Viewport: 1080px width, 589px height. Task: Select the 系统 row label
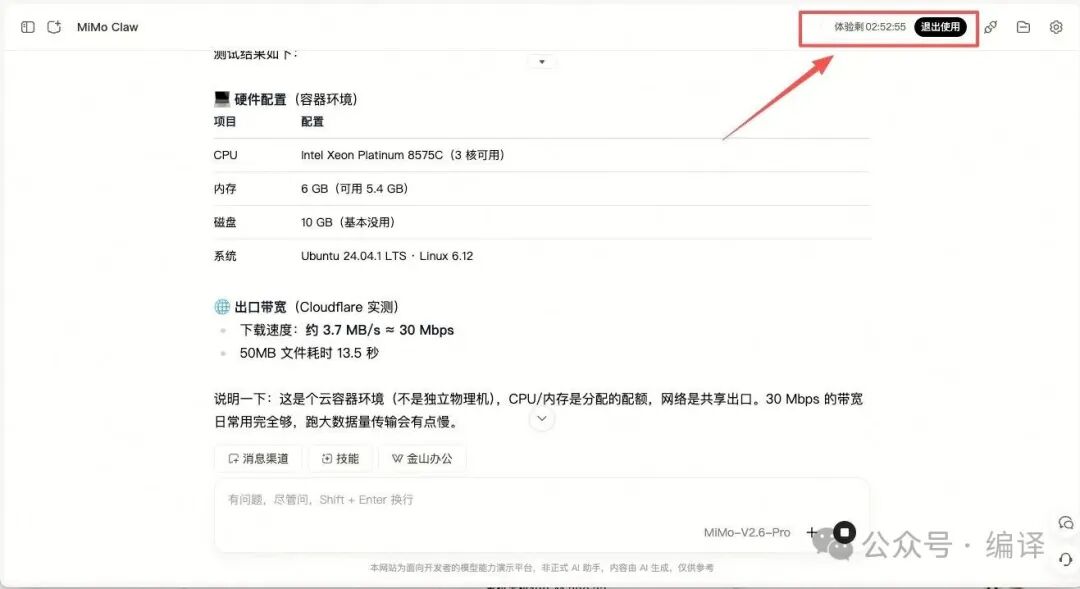tap(225, 256)
